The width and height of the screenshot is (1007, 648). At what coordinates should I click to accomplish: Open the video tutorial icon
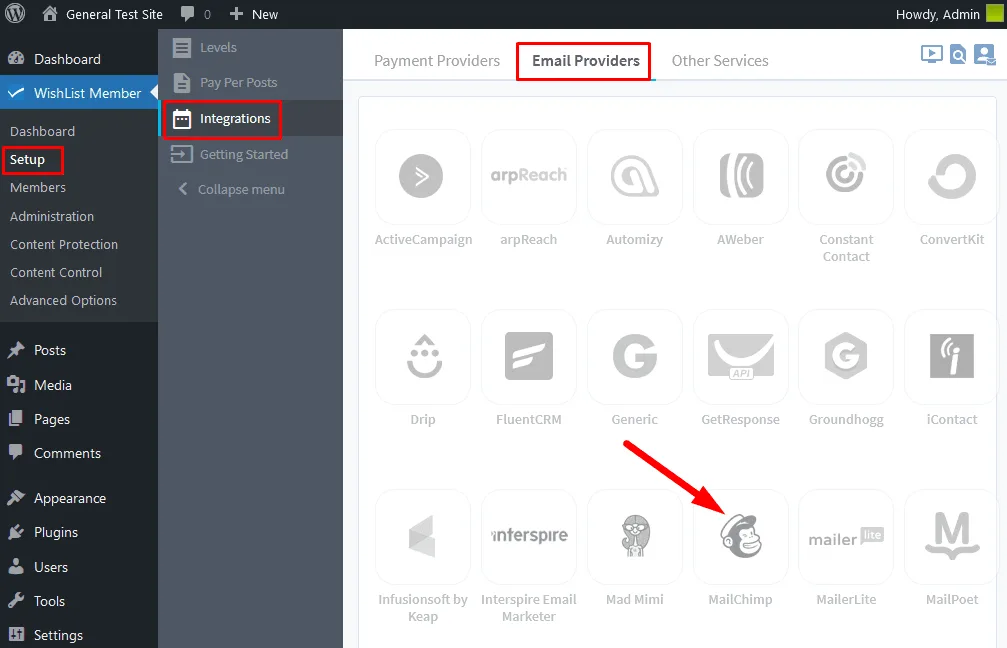931,55
